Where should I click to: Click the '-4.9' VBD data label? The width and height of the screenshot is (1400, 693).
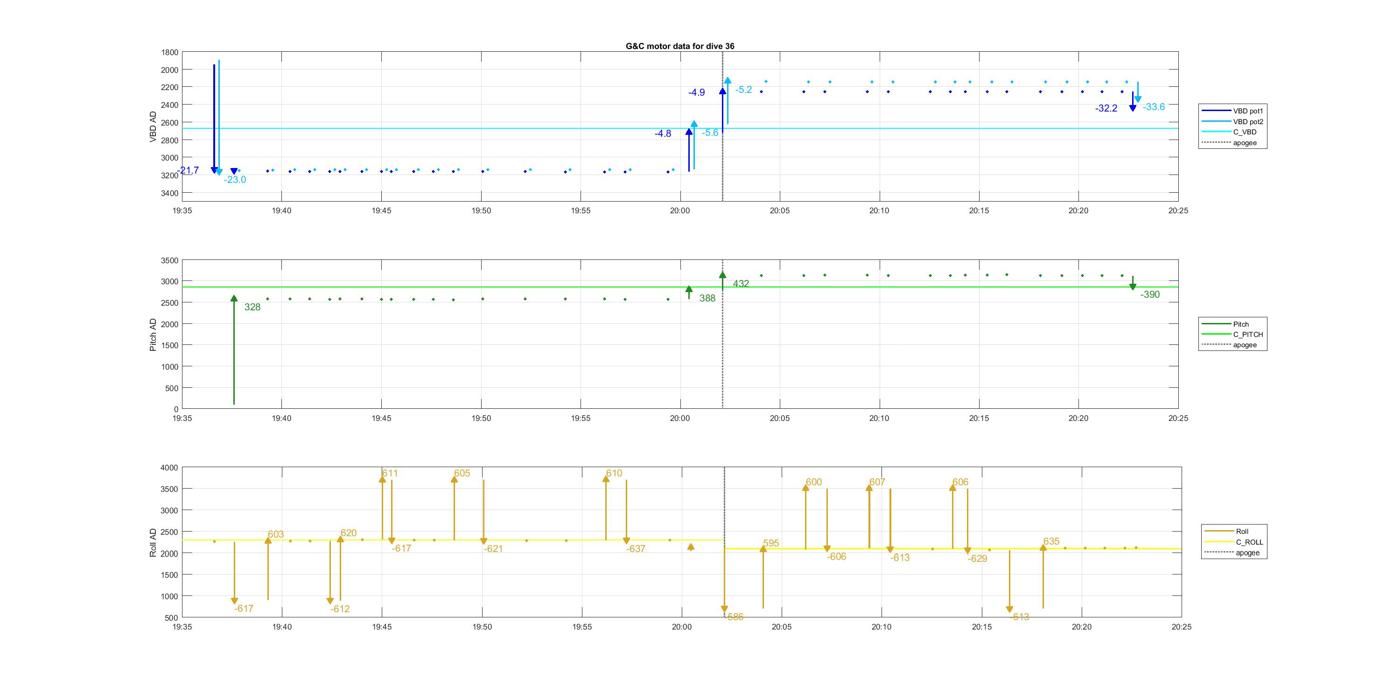click(x=696, y=92)
